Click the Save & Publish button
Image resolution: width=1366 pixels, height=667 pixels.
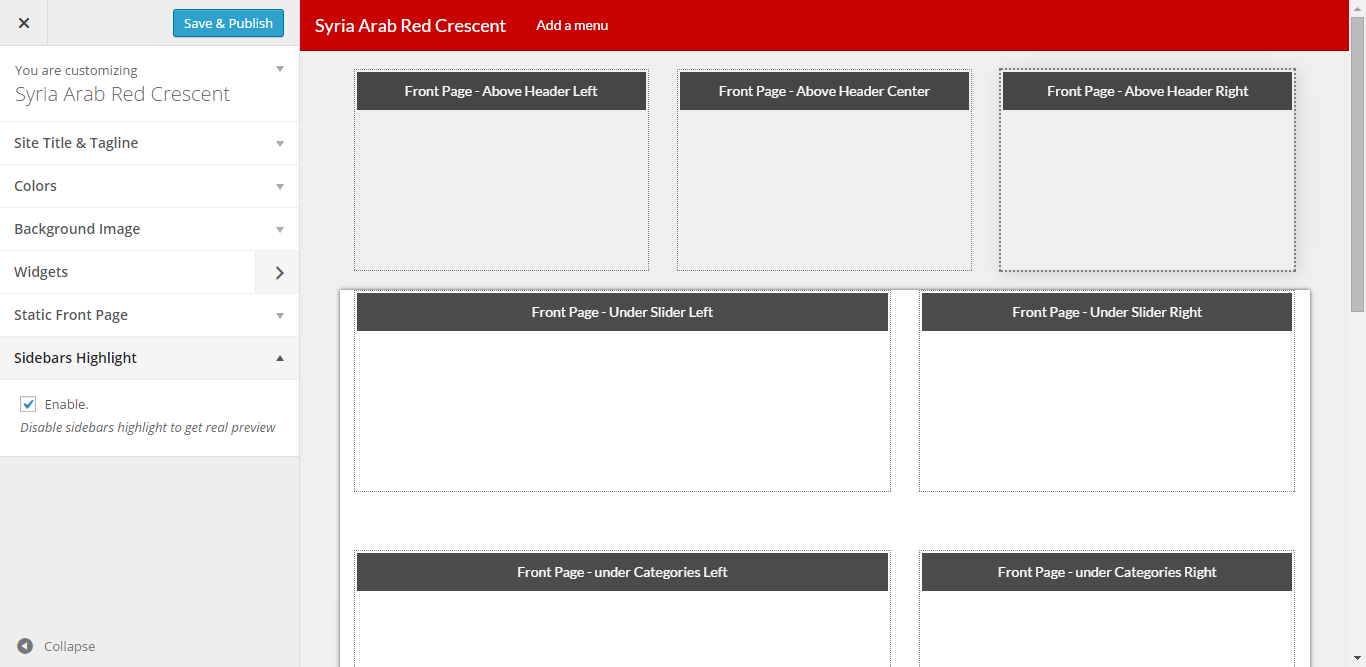click(x=228, y=23)
